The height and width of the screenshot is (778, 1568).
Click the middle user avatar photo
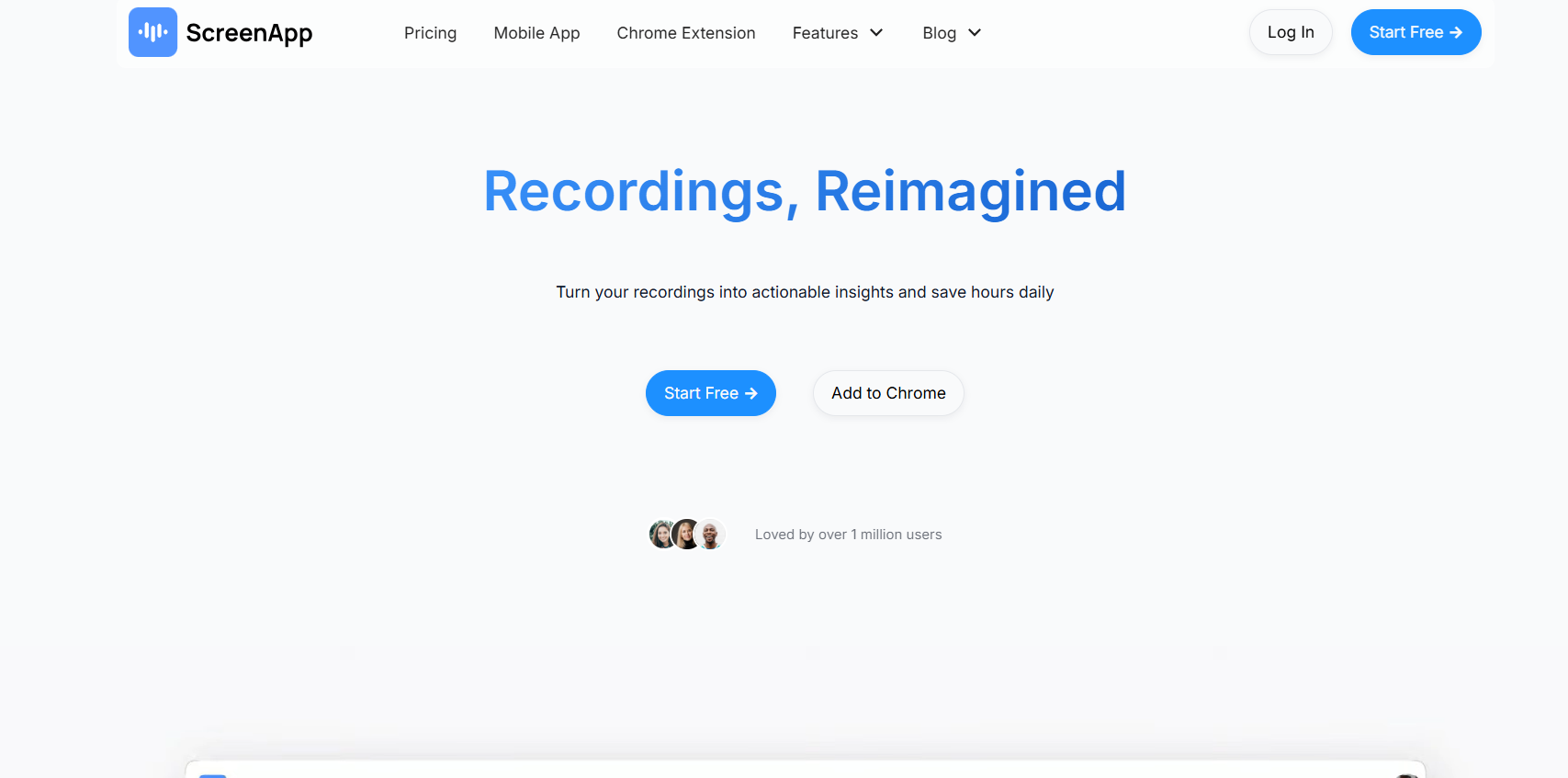pyautogui.click(x=686, y=534)
